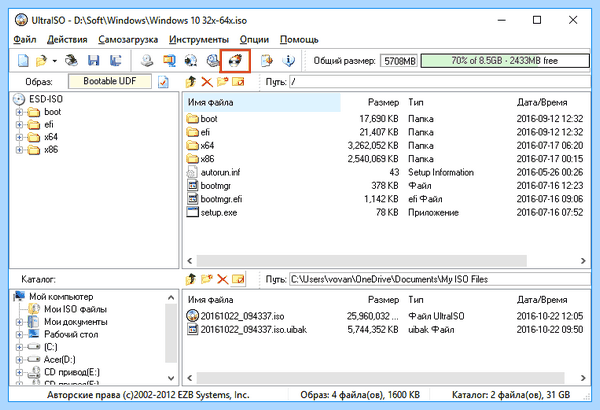This screenshot has width=600, height=410.
Task: Click red Delete icon in image pane toolbar
Action: pos(207,82)
